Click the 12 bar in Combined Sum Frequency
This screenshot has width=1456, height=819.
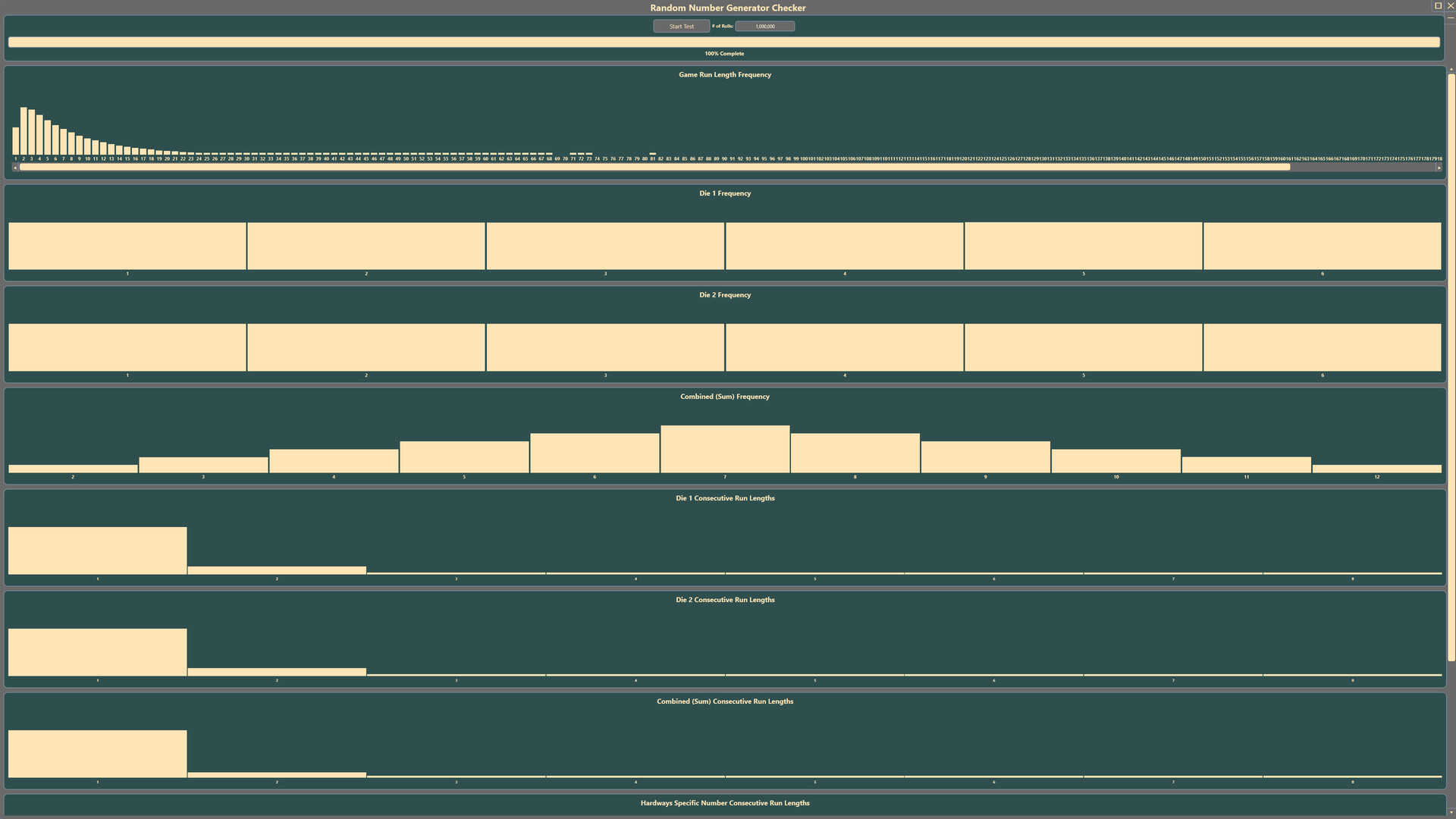pyautogui.click(x=1376, y=469)
